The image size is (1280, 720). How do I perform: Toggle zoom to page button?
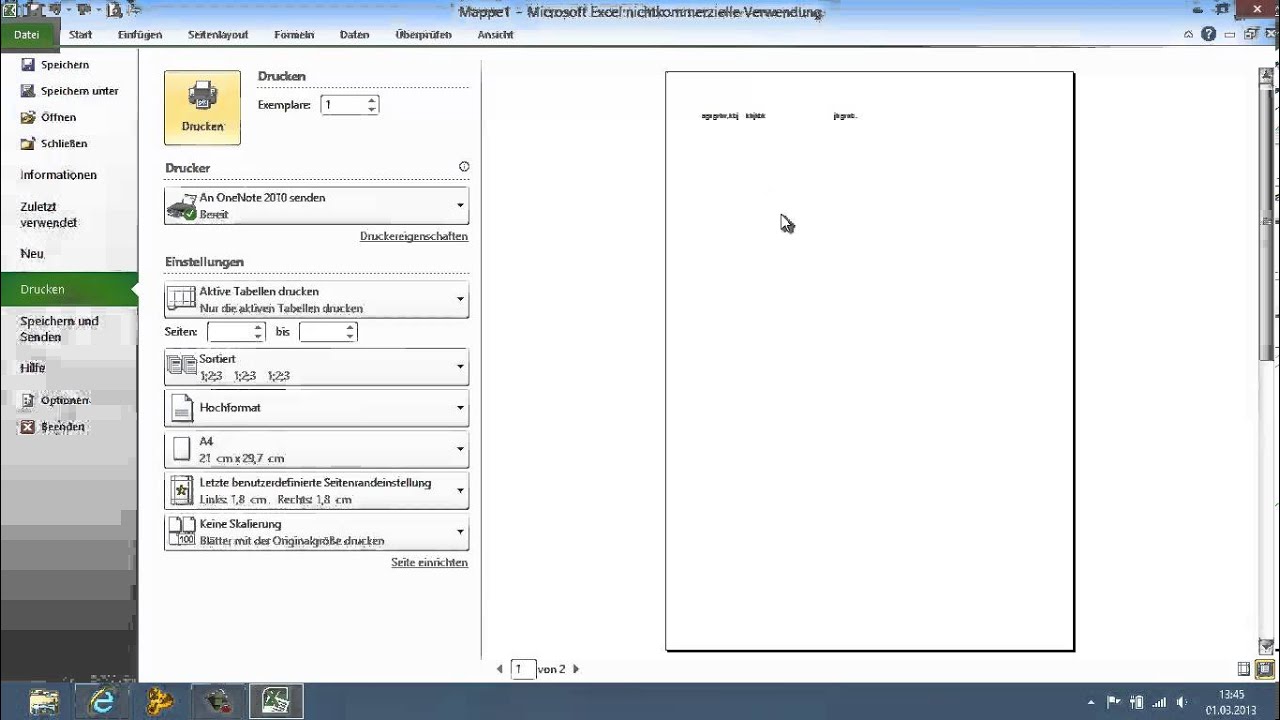[1264, 669]
